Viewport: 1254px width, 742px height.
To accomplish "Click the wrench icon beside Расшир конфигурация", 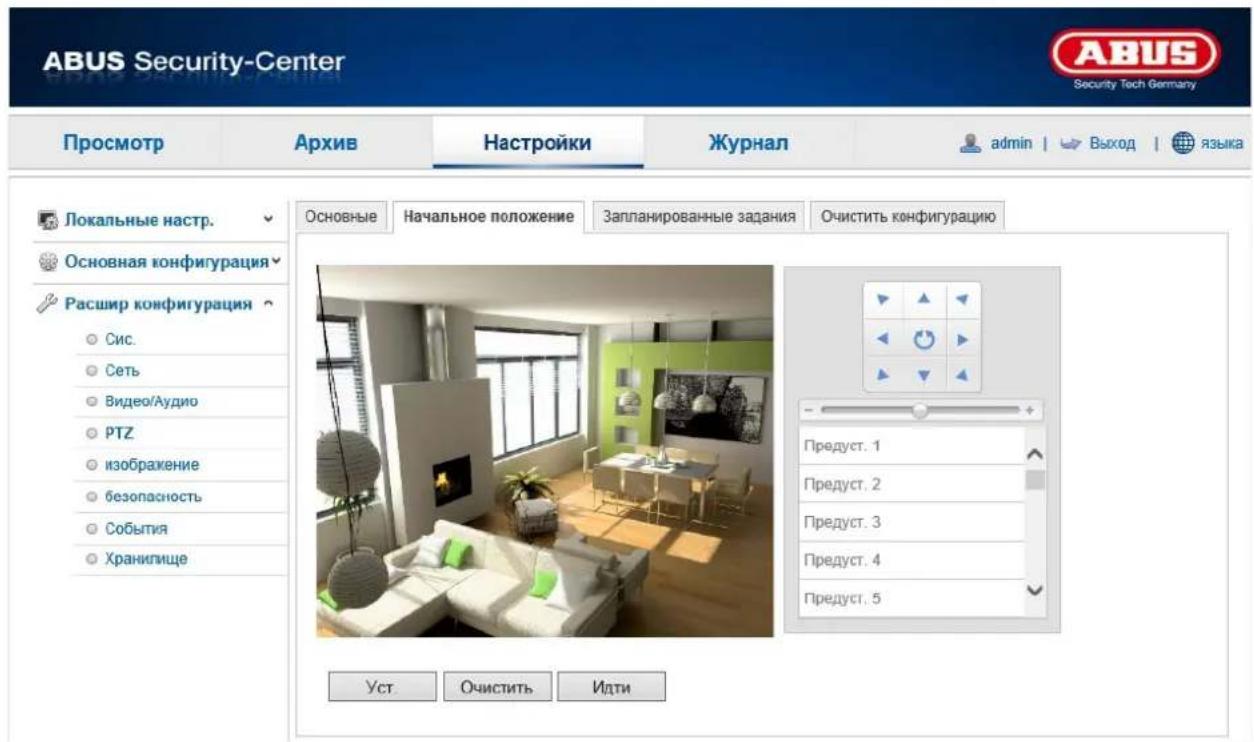I will [x=48, y=304].
